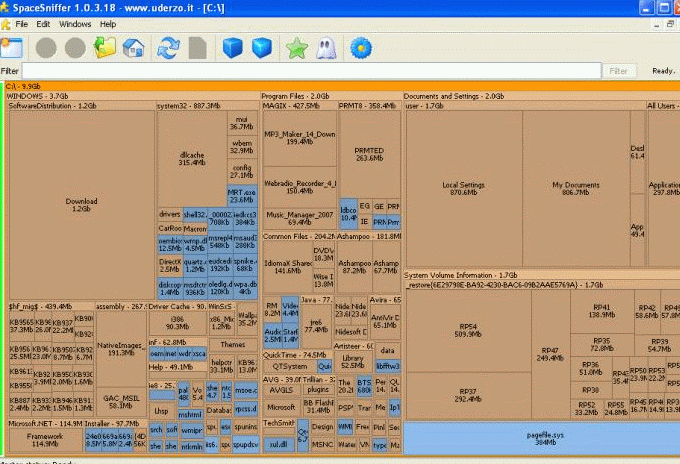Image resolution: width=680 pixels, height=464 pixels.
Task: Click the new scan window icon
Action: pyautogui.click(x=12, y=47)
